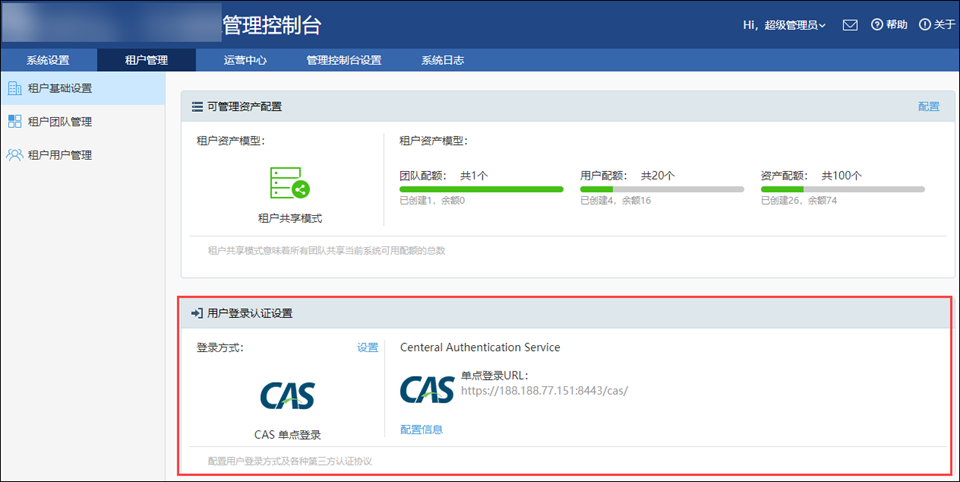Click the small CAS logo beside URL
This screenshot has width=960, height=482.
tap(427, 389)
